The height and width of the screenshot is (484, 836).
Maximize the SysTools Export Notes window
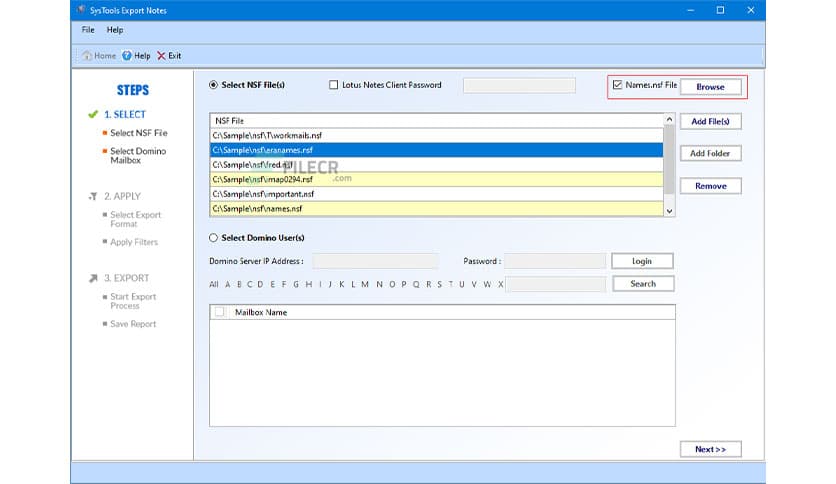(720, 10)
